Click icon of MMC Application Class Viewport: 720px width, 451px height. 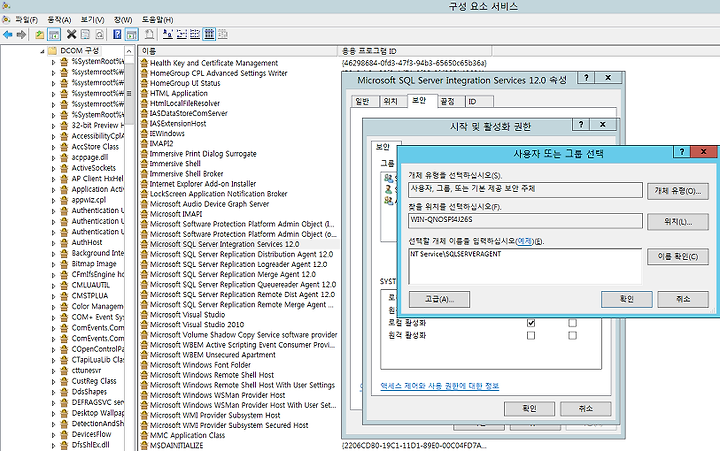pos(145,435)
